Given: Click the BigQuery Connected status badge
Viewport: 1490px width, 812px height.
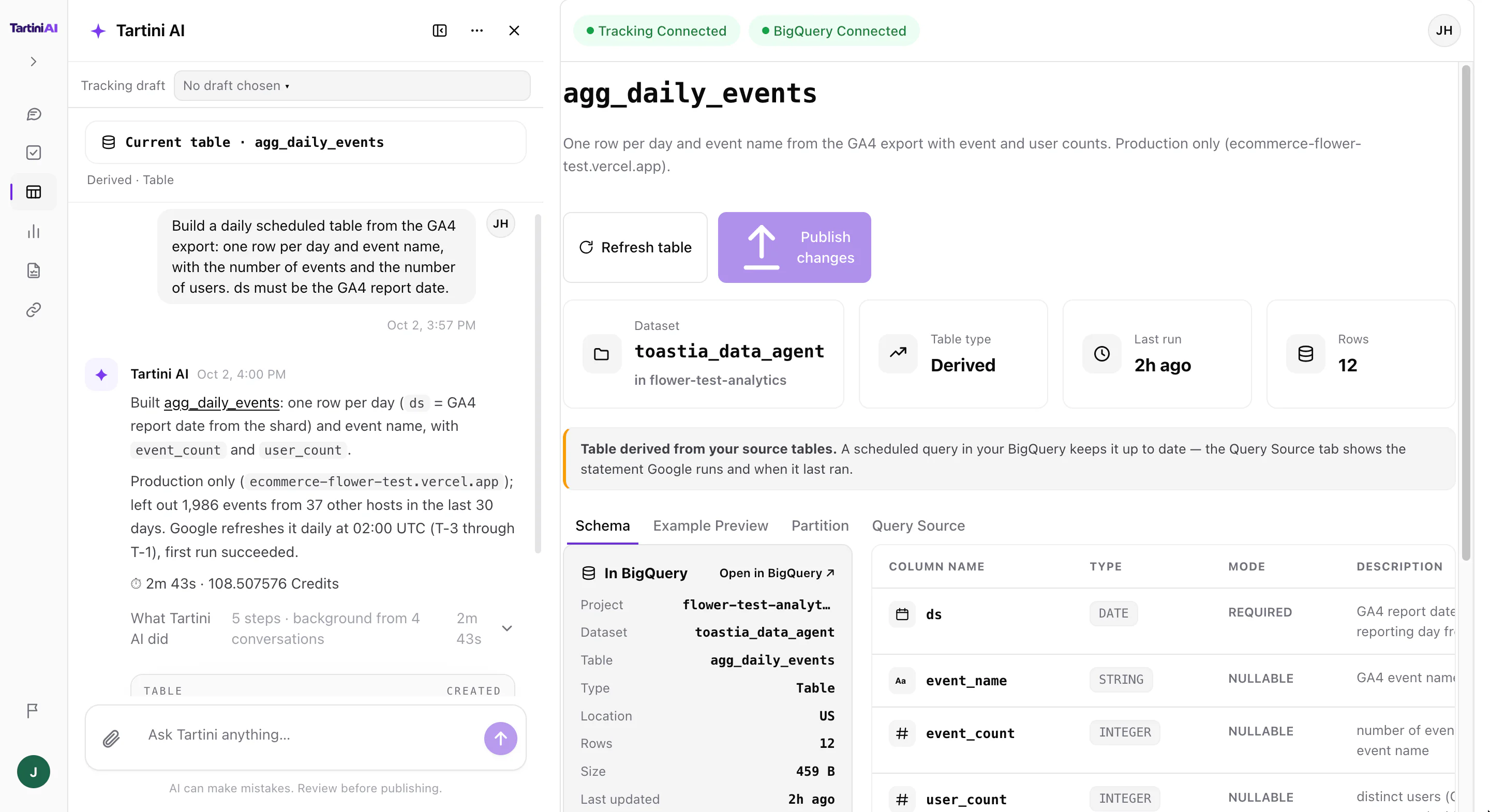Looking at the screenshot, I should pos(833,31).
